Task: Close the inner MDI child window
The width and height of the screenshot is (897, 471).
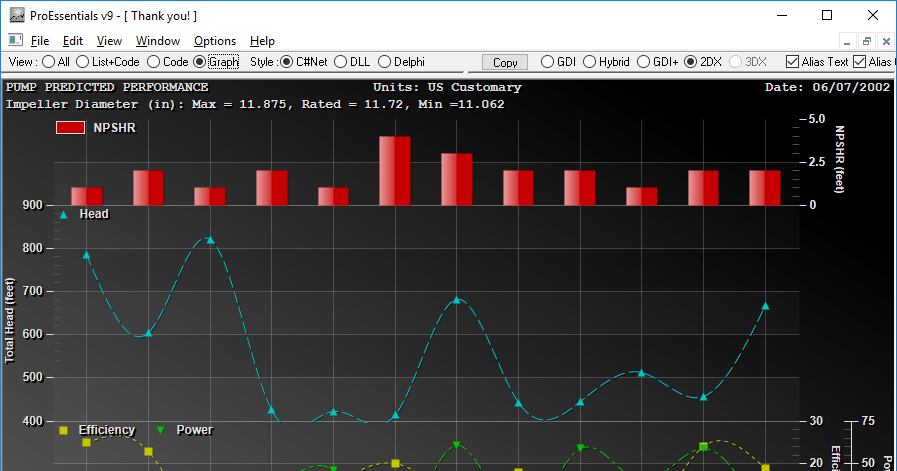Action: pyautogui.click(x=885, y=41)
